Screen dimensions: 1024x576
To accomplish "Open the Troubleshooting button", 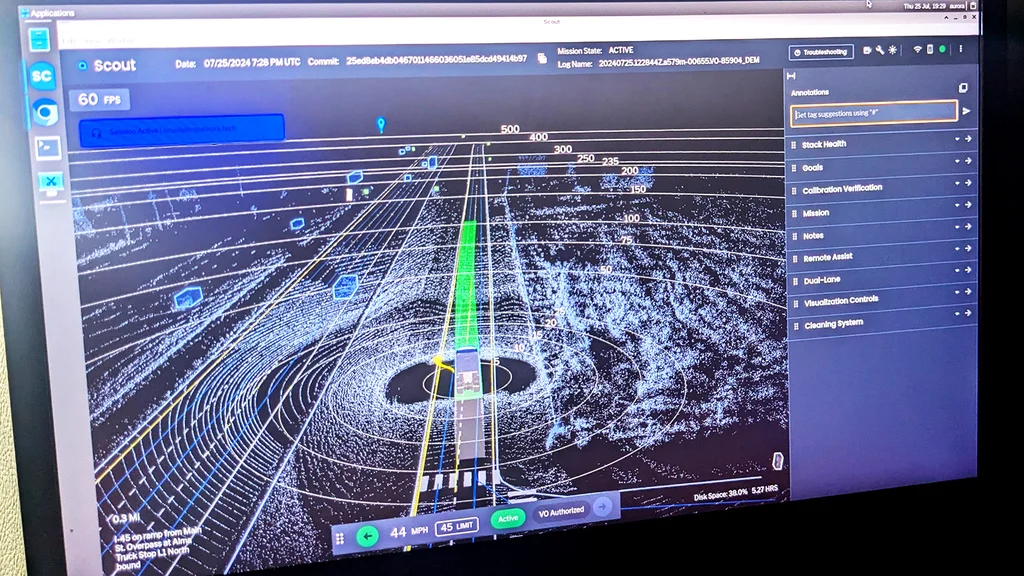I will (x=820, y=52).
